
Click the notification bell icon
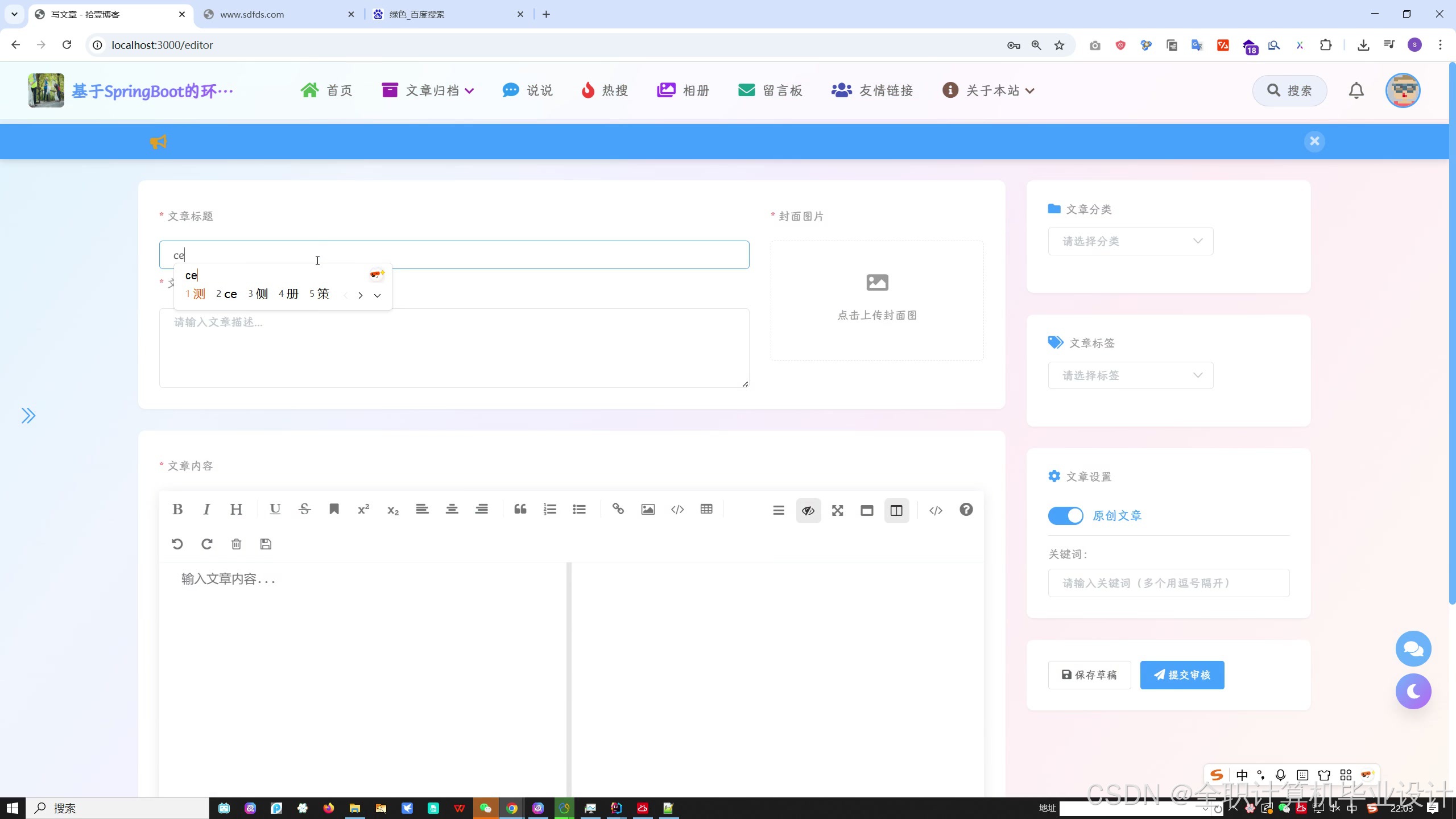click(x=1356, y=90)
